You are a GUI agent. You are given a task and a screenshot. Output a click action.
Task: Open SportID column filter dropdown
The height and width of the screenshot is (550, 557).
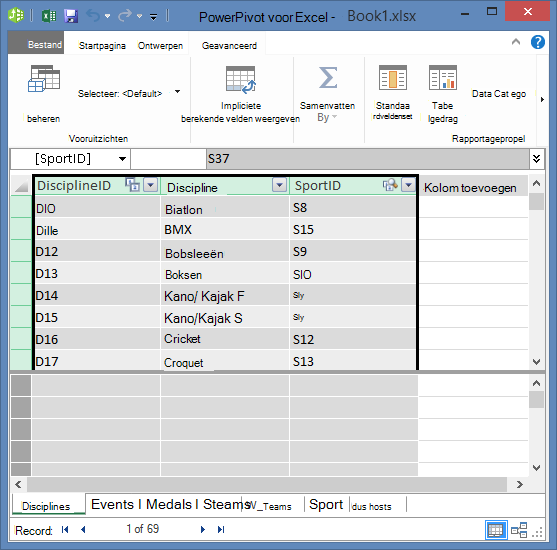coord(409,185)
